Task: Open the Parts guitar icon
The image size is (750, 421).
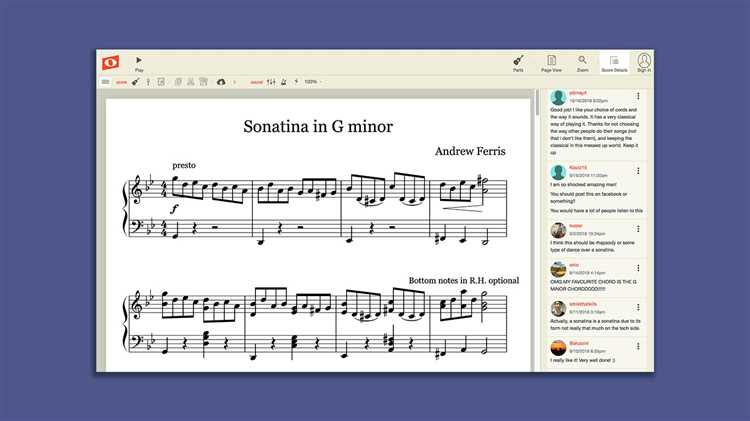Action: click(518, 64)
